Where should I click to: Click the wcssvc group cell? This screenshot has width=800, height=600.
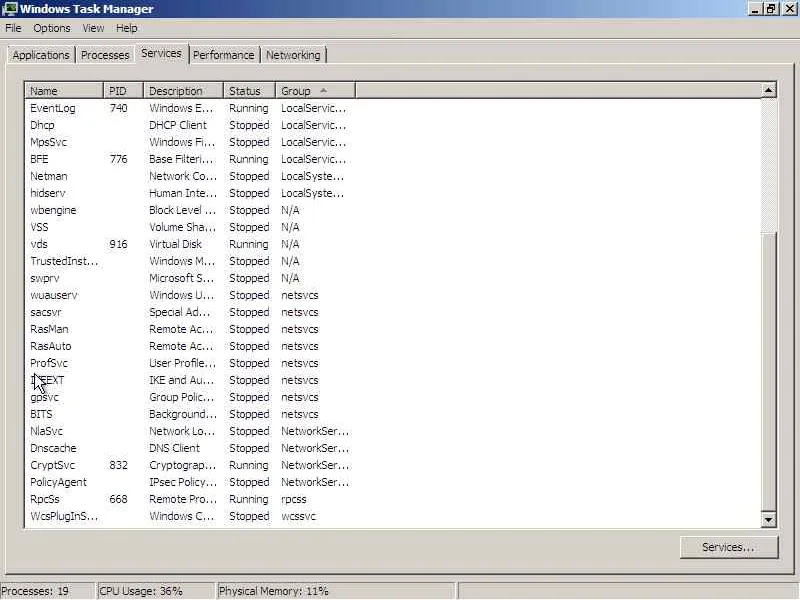point(298,516)
